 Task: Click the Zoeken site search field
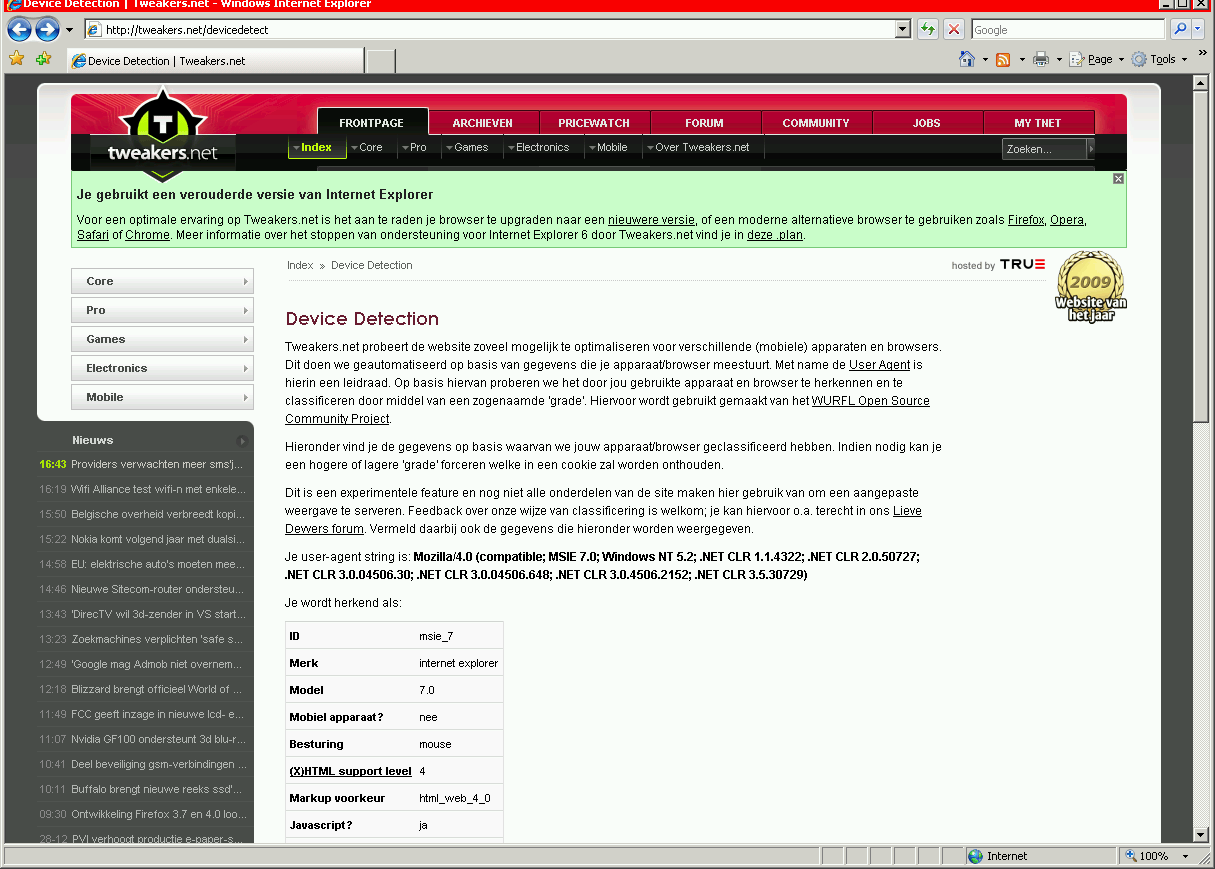[1044, 149]
